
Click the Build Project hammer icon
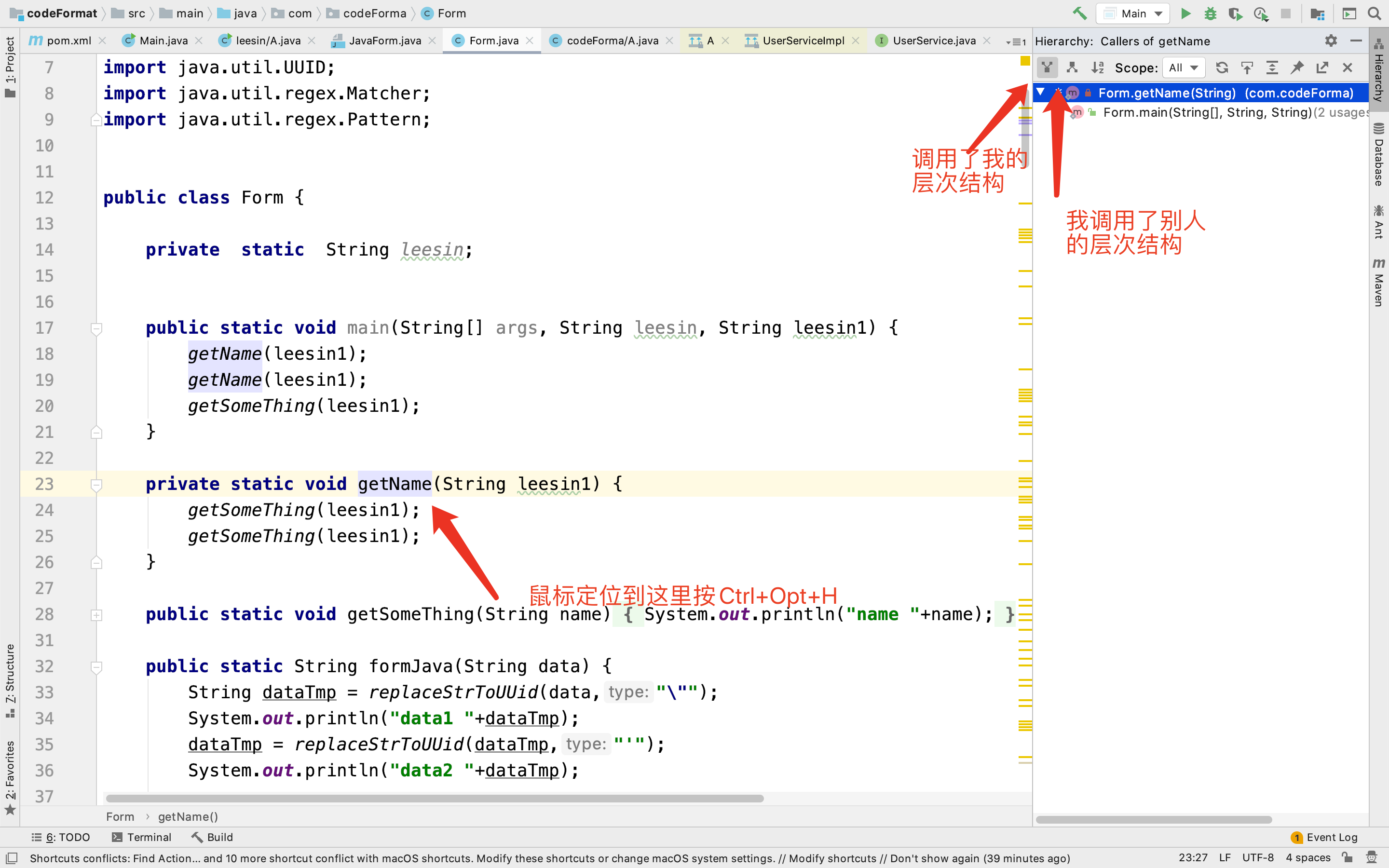point(1080,13)
